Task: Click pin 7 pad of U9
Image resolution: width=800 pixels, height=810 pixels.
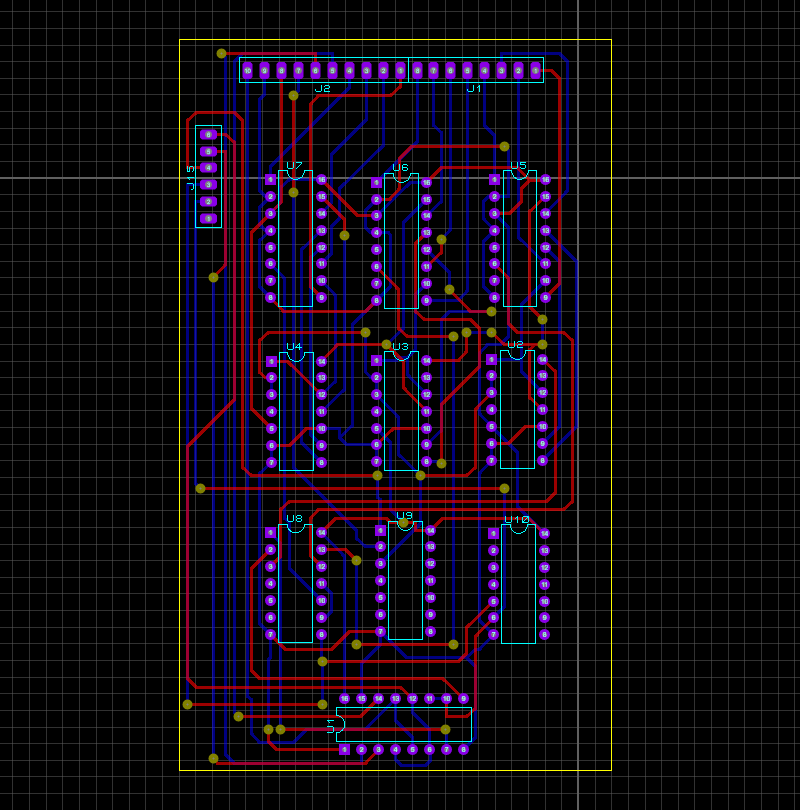Action: pos(381,631)
